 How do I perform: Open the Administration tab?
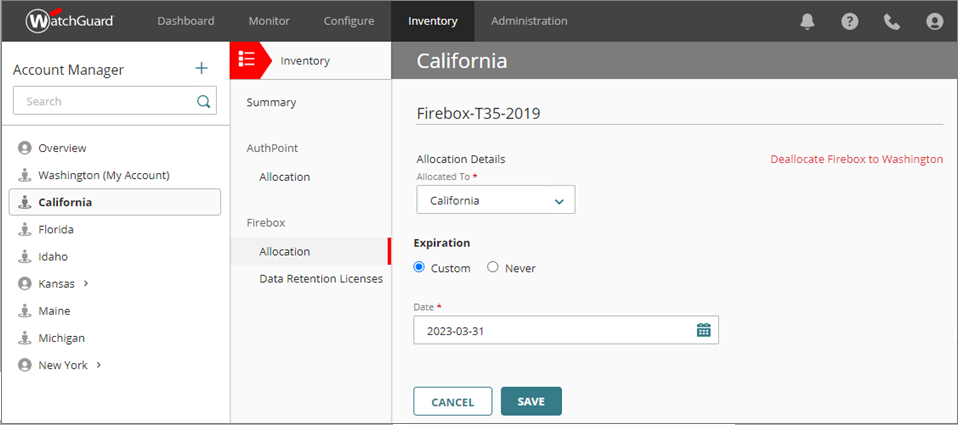(529, 21)
